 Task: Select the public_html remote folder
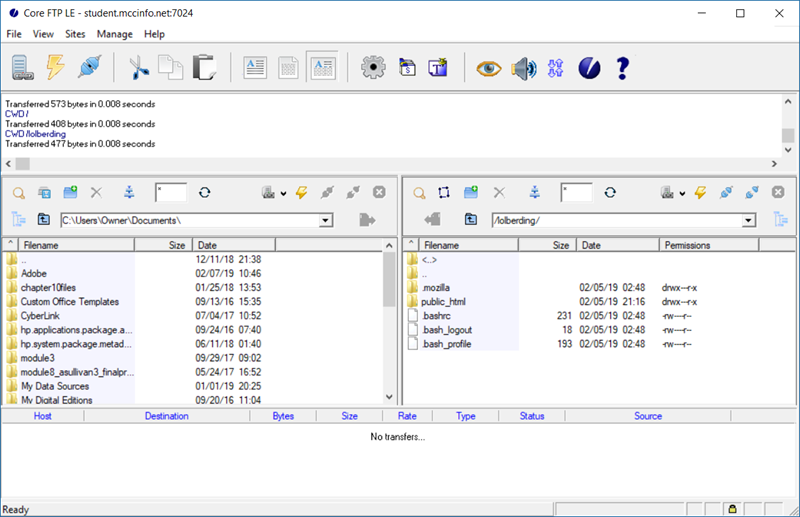[x=443, y=302]
